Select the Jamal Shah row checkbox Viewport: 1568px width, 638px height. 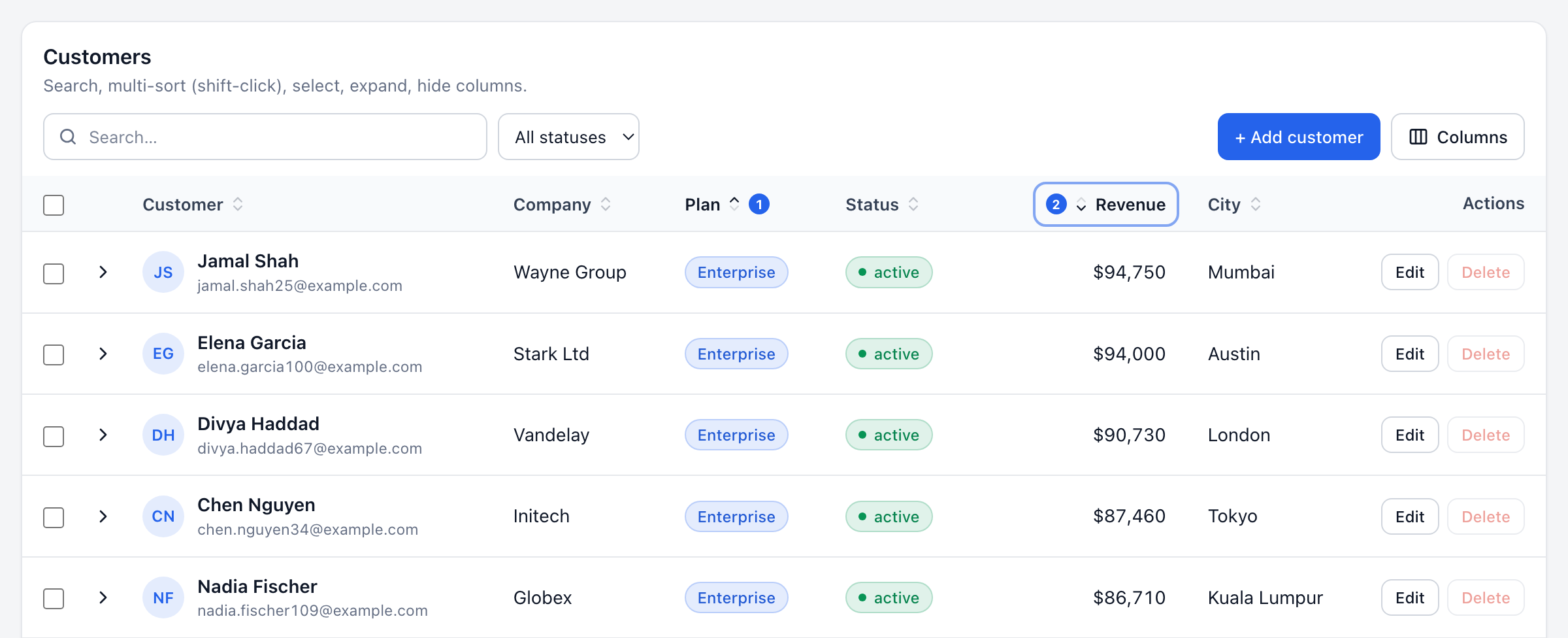click(54, 273)
